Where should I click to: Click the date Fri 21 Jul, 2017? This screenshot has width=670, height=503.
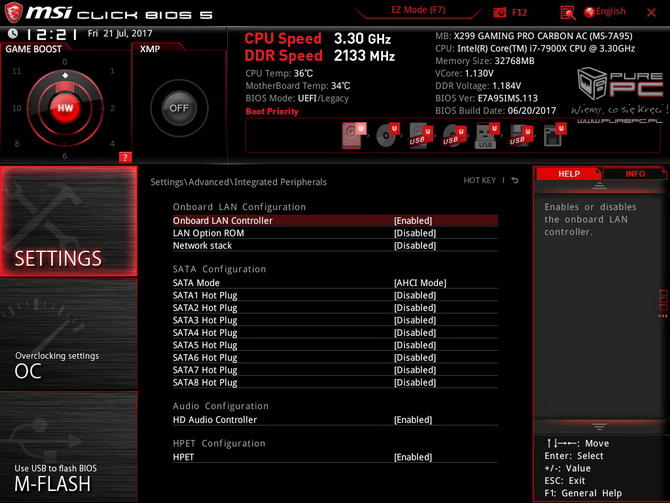pyautogui.click(x=120, y=33)
